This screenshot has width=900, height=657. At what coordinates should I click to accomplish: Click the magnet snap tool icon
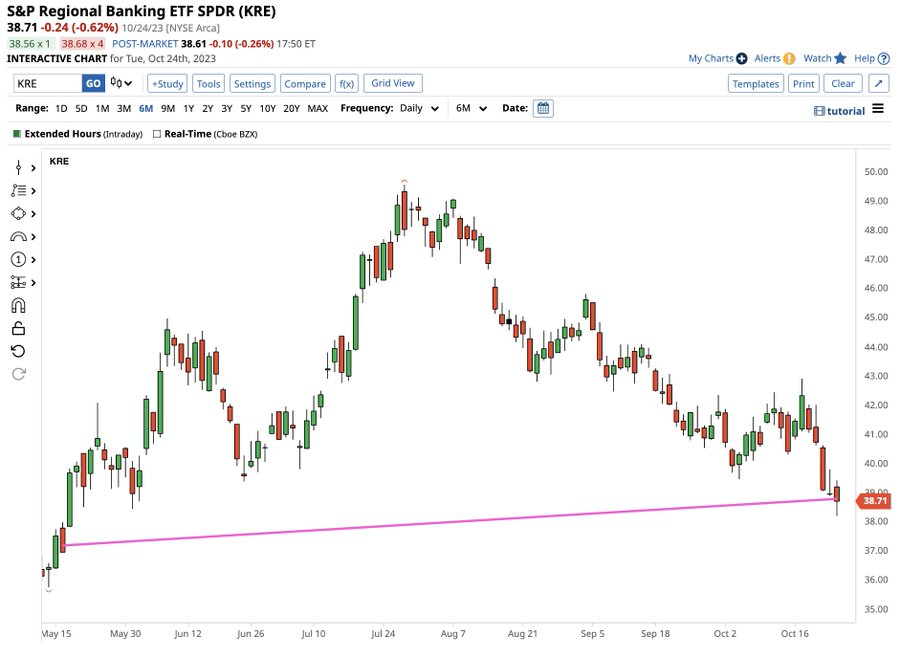pos(18,306)
